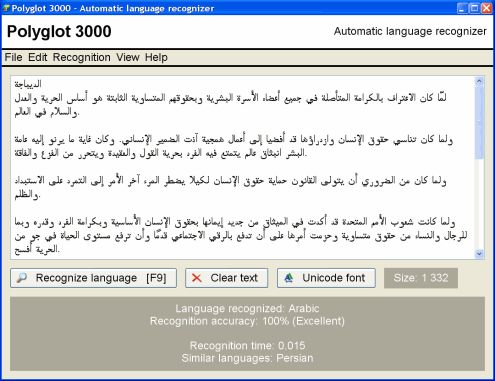Image resolution: width=495 pixels, height=381 pixels.
Task: Click the Recognize language [F9] button
Action: point(93,278)
